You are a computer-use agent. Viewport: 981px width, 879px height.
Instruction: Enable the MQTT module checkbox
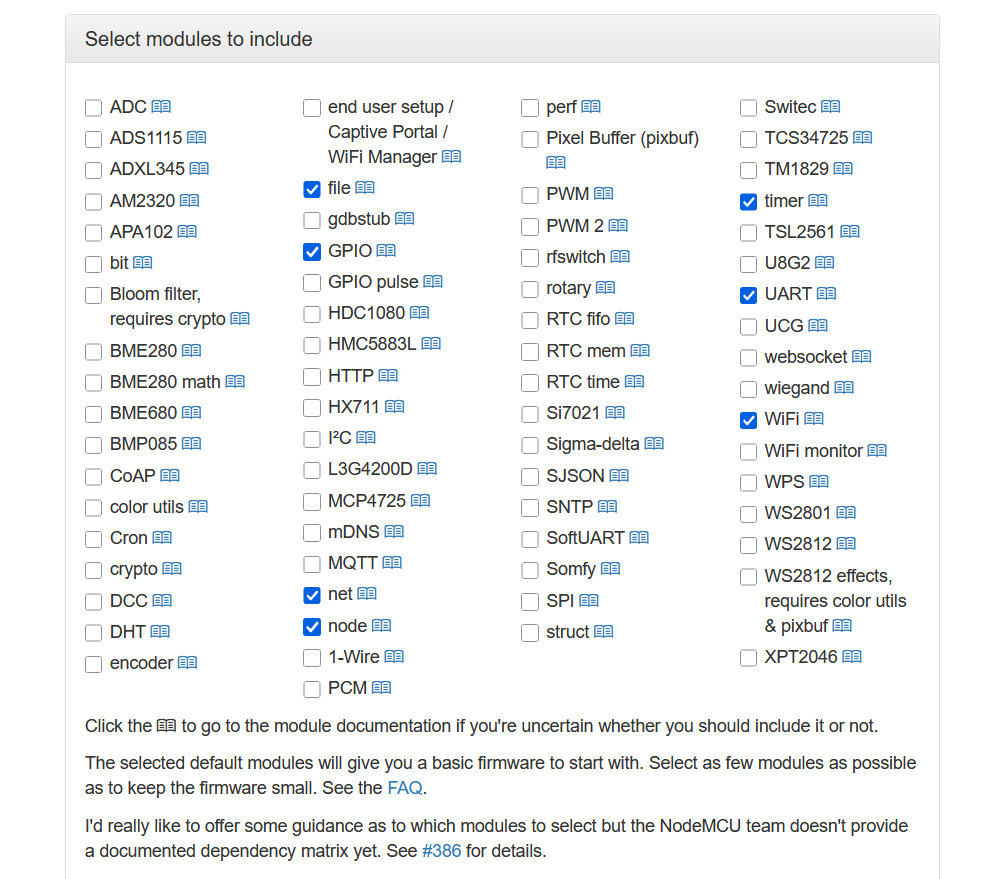[312, 564]
